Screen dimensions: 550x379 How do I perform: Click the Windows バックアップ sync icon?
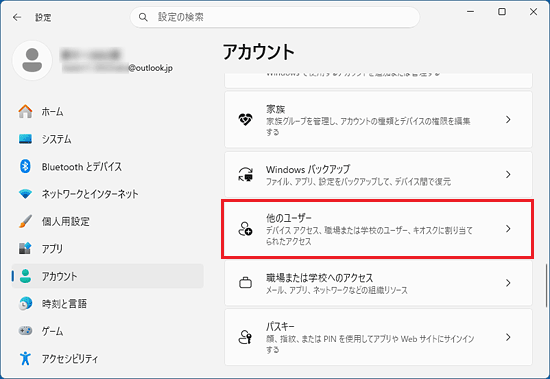[245, 174]
